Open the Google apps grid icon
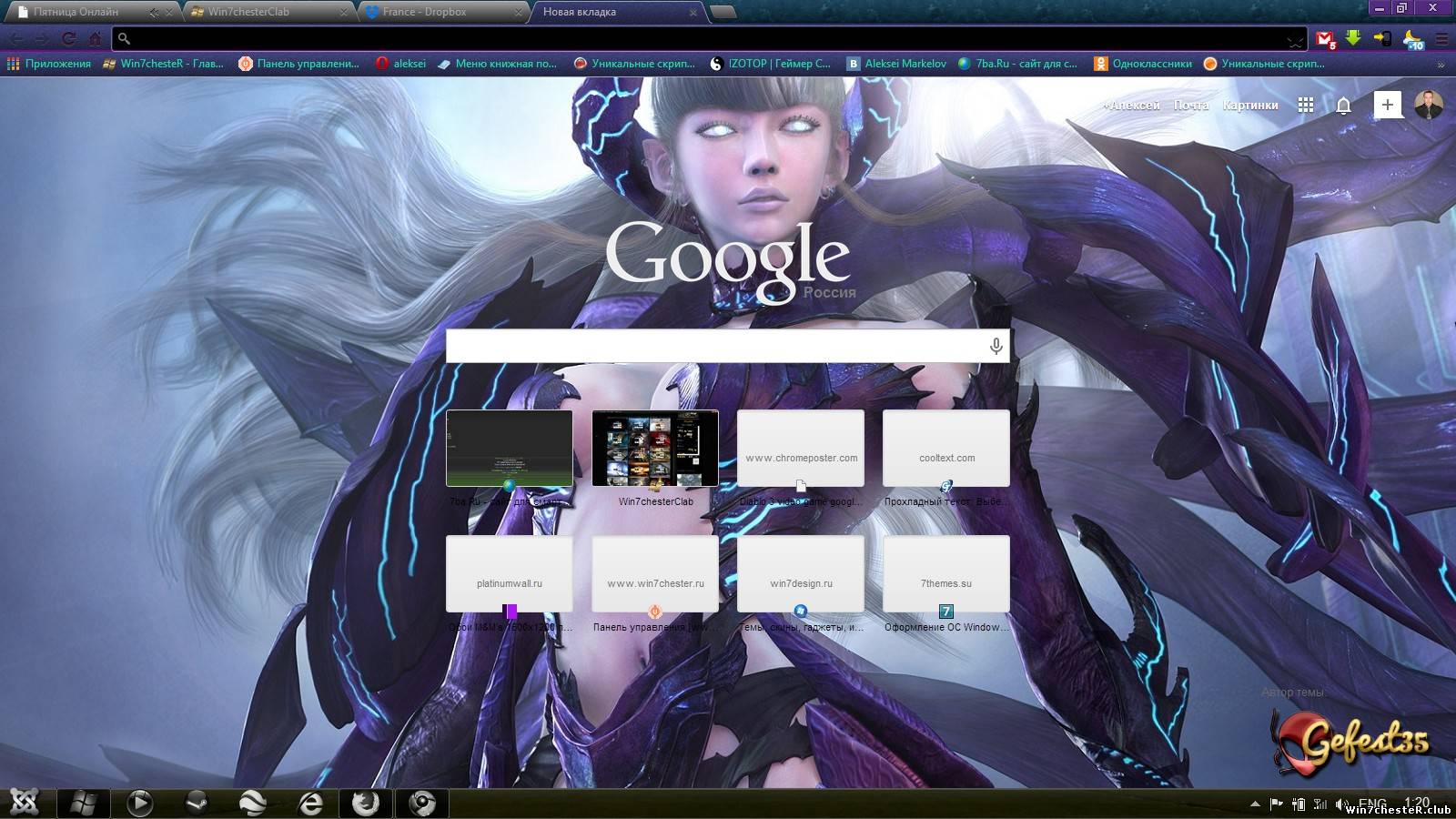This screenshot has width=1456, height=819. click(1306, 105)
